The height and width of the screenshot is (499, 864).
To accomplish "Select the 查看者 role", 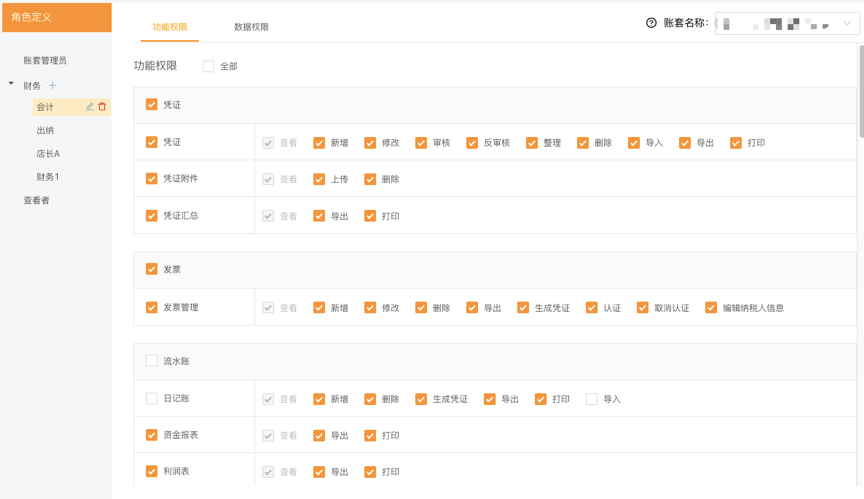I will pos(37,201).
